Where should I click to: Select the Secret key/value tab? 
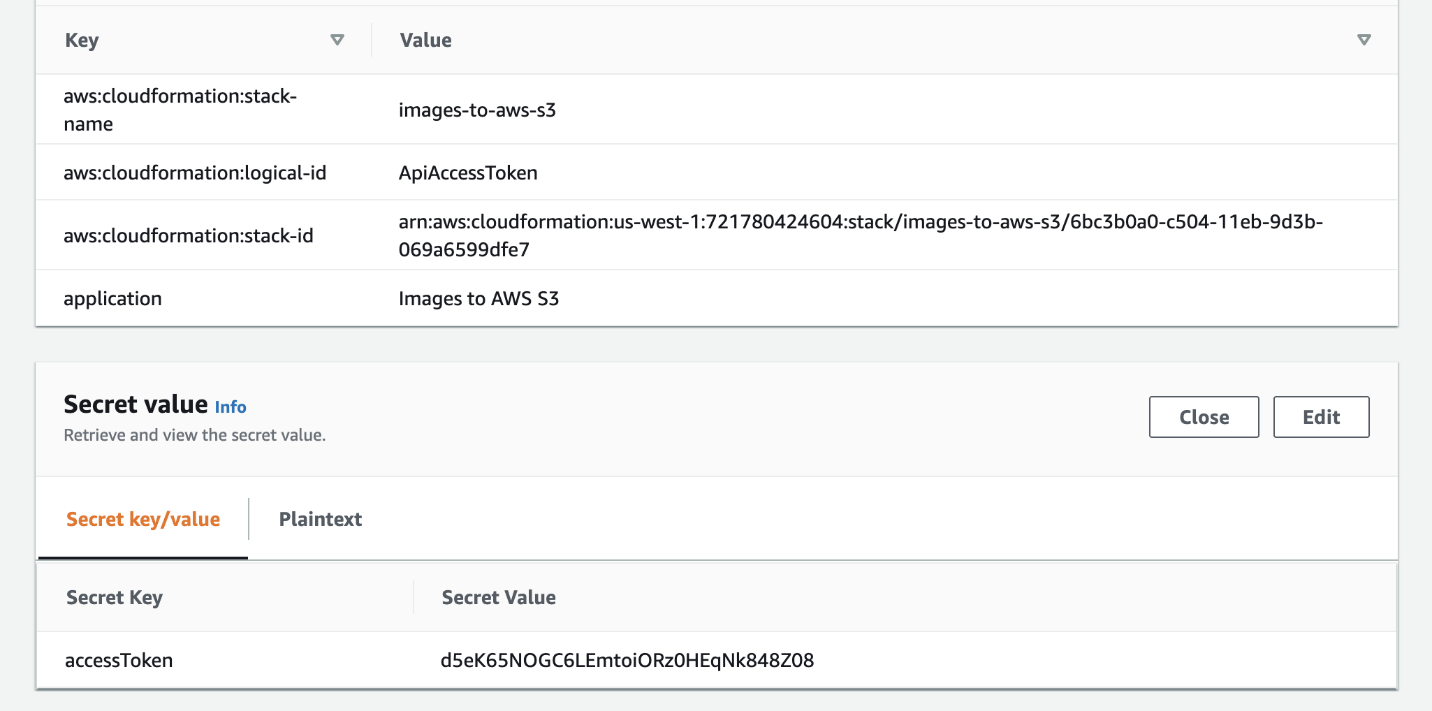tap(143, 519)
